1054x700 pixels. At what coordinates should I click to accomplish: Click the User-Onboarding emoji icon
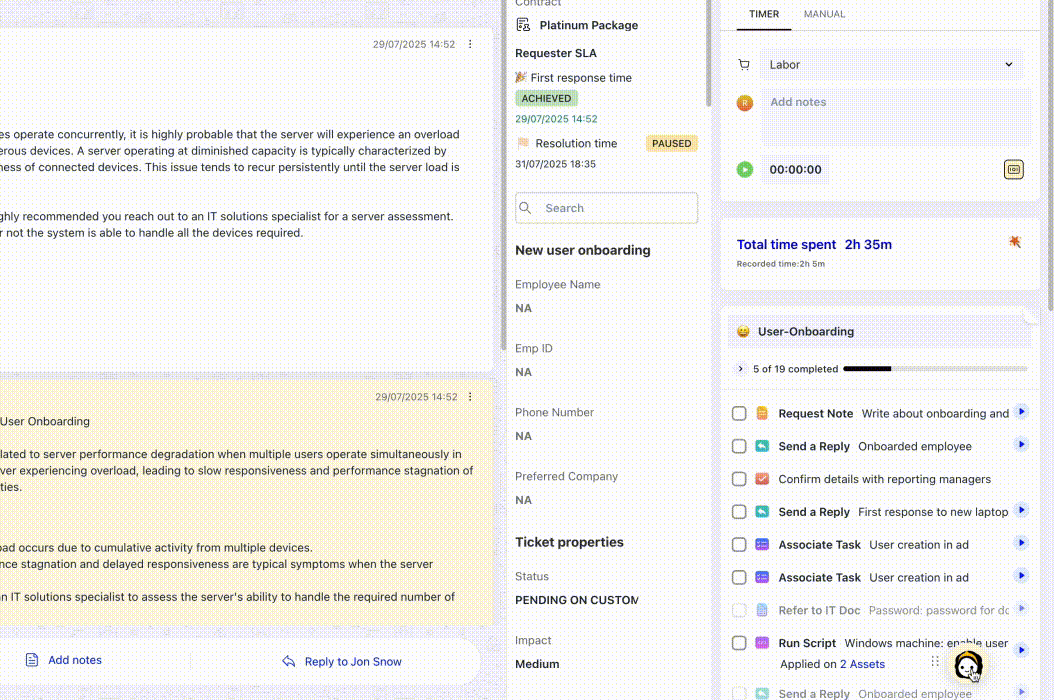point(743,332)
